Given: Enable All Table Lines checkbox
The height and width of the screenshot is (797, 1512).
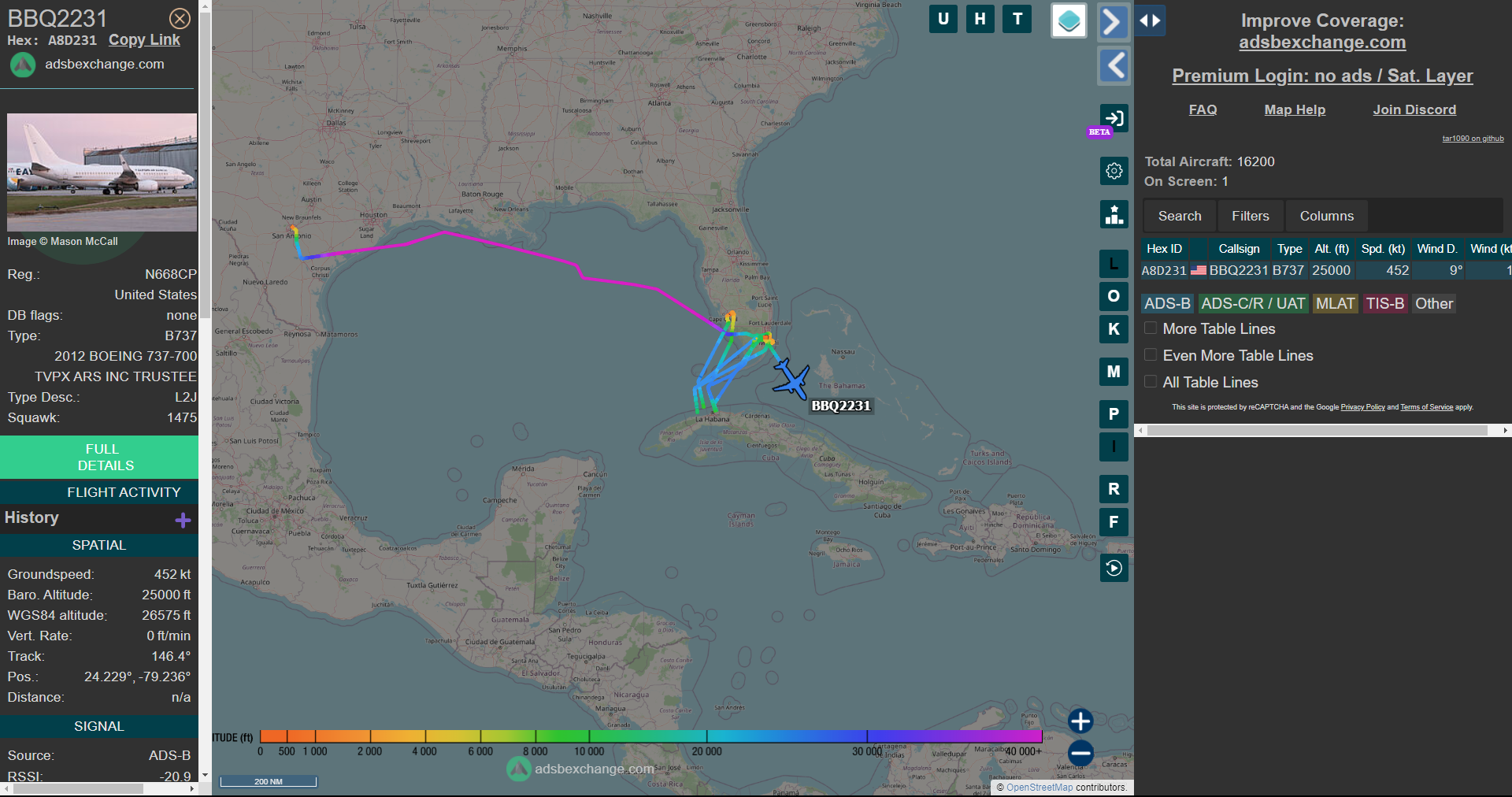Looking at the screenshot, I should point(1151,382).
